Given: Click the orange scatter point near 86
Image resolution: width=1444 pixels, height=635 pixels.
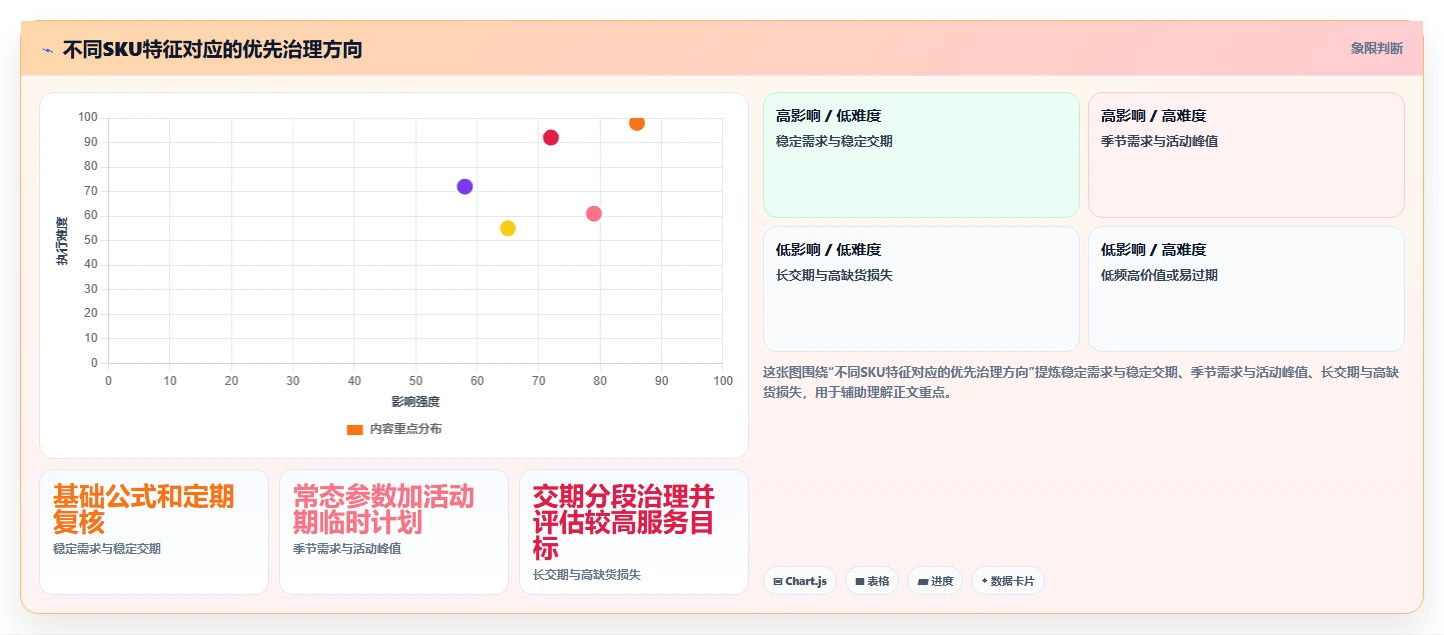Looking at the screenshot, I should (637, 123).
